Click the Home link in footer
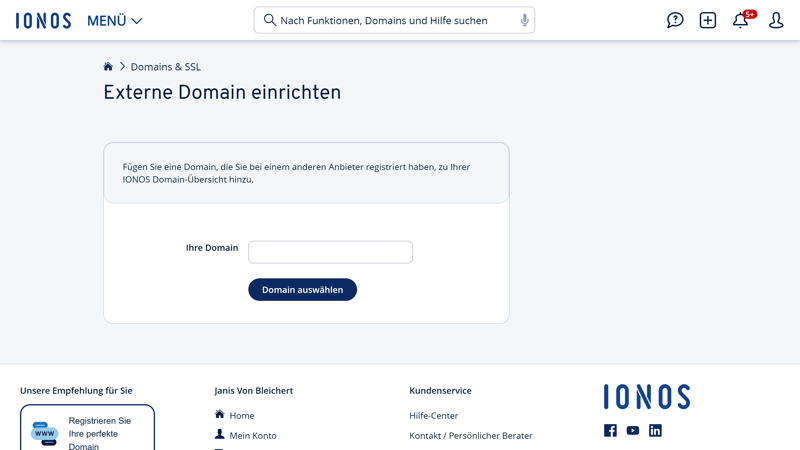This screenshot has height=450, width=800. click(241, 416)
